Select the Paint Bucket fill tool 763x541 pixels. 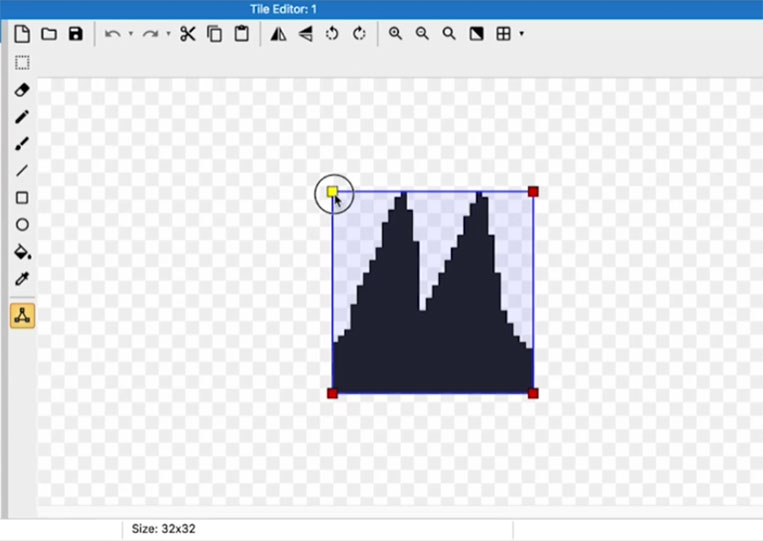click(22, 252)
